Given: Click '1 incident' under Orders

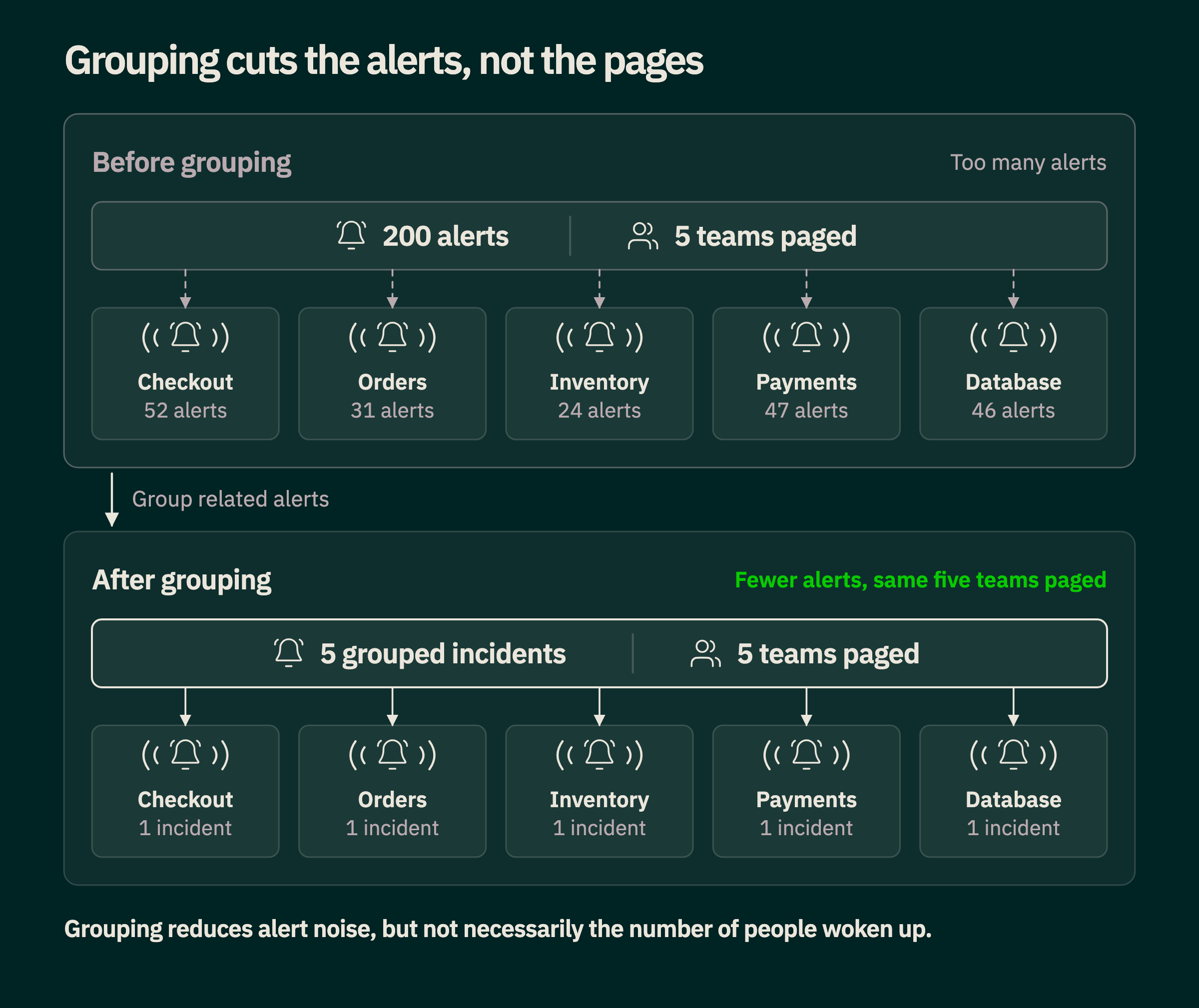Looking at the screenshot, I should coord(392,828).
